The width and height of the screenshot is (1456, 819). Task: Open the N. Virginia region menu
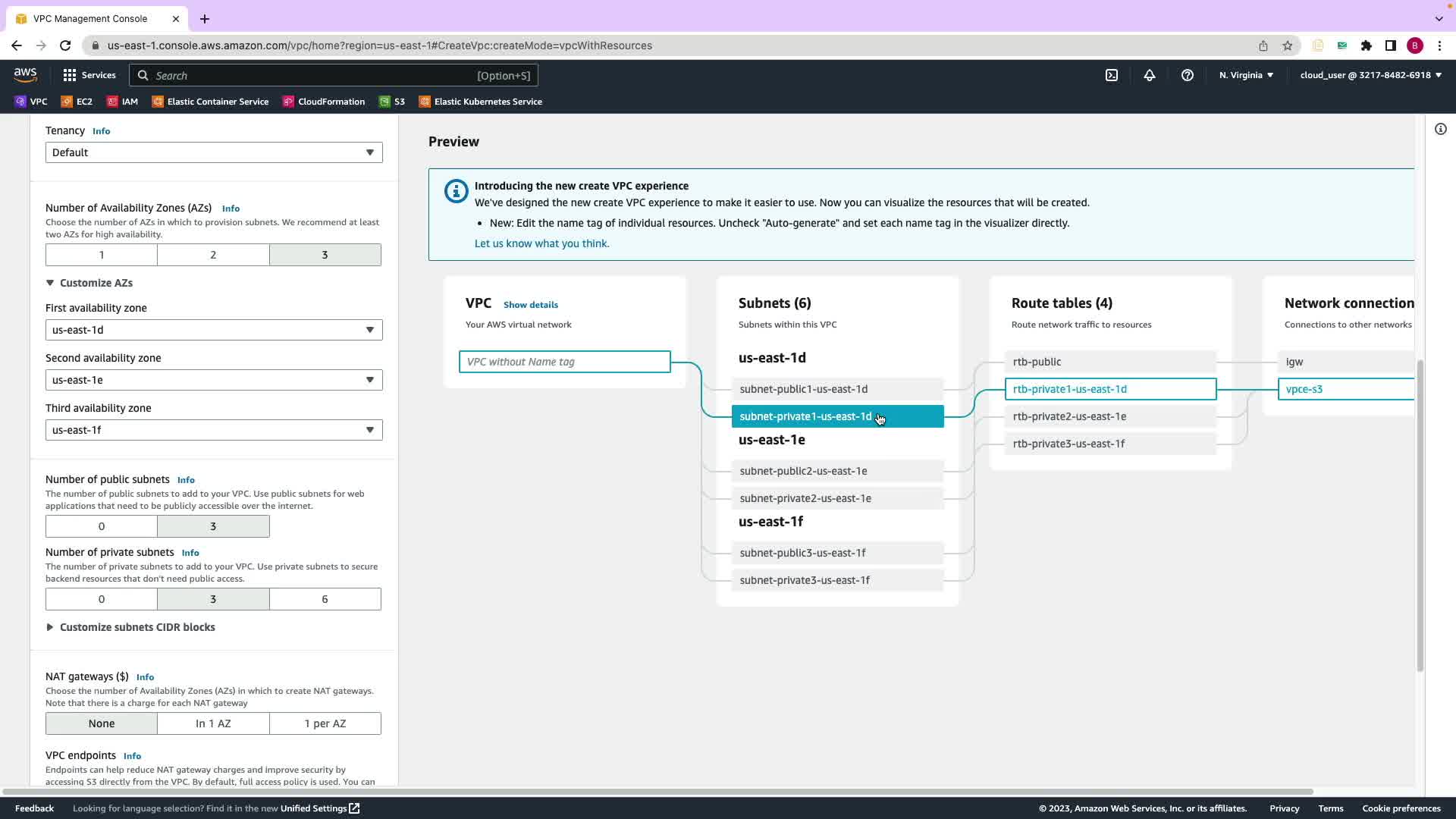(x=1246, y=75)
